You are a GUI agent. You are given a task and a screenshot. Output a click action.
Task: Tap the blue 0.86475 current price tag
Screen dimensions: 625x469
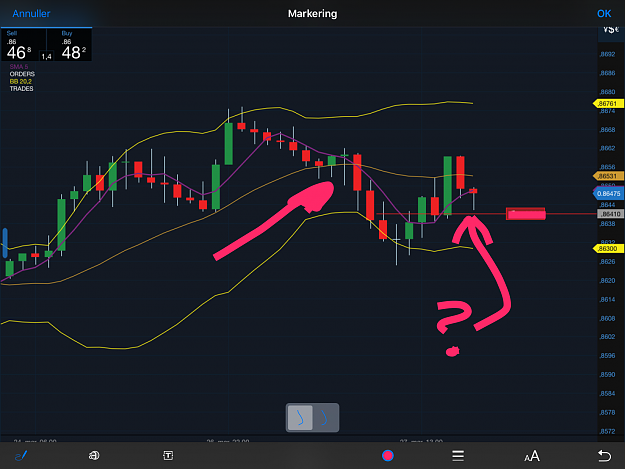coord(608,194)
